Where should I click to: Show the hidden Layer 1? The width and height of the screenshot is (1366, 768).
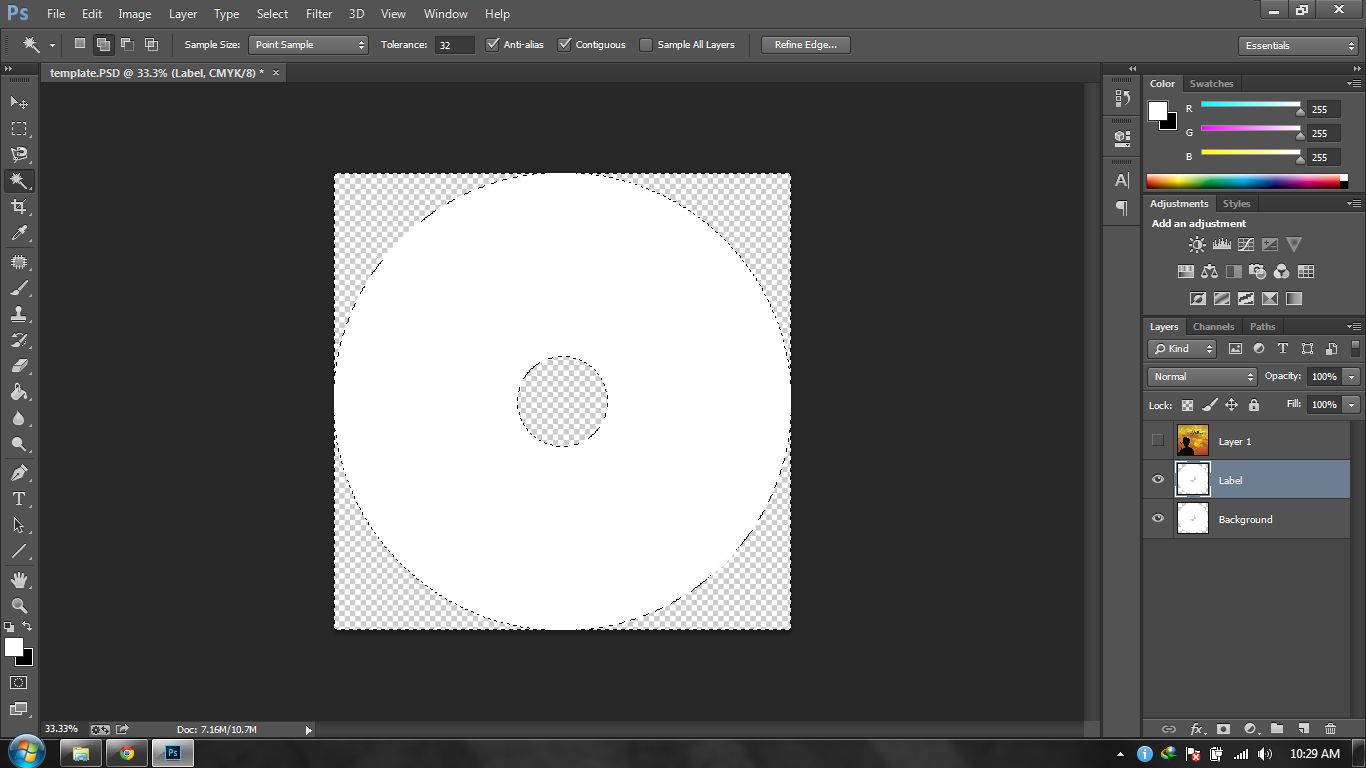[x=1157, y=440]
